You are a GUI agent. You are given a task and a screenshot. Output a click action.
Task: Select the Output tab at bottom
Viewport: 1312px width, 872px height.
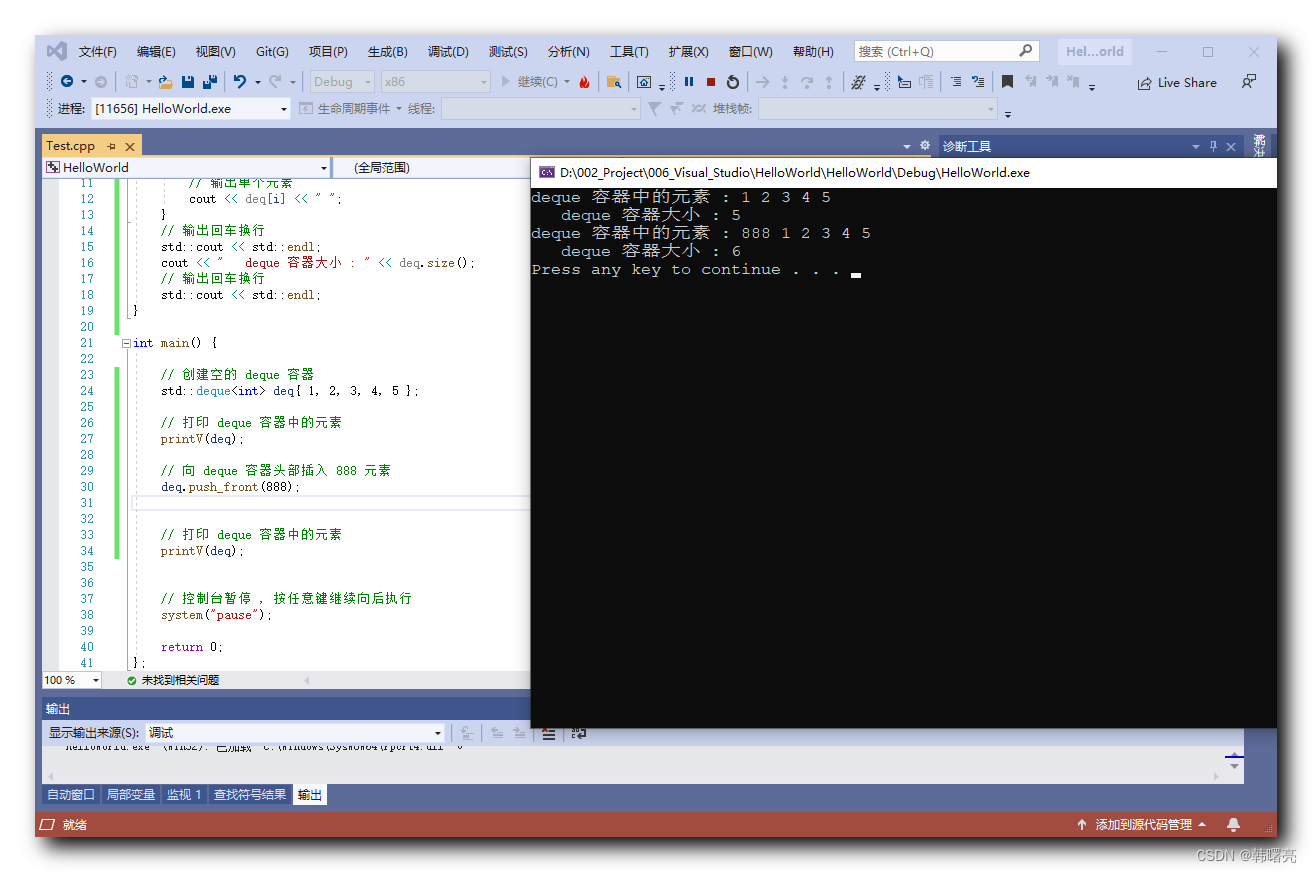tap(310, 795)
